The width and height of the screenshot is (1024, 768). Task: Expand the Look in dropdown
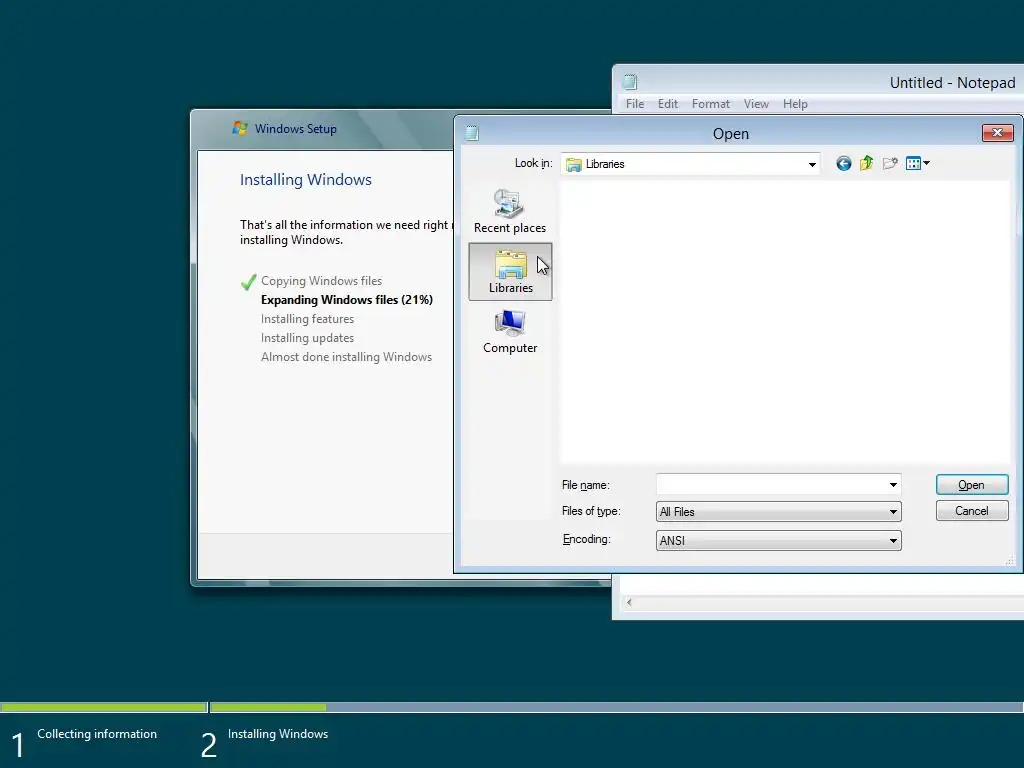click(812, 164)
